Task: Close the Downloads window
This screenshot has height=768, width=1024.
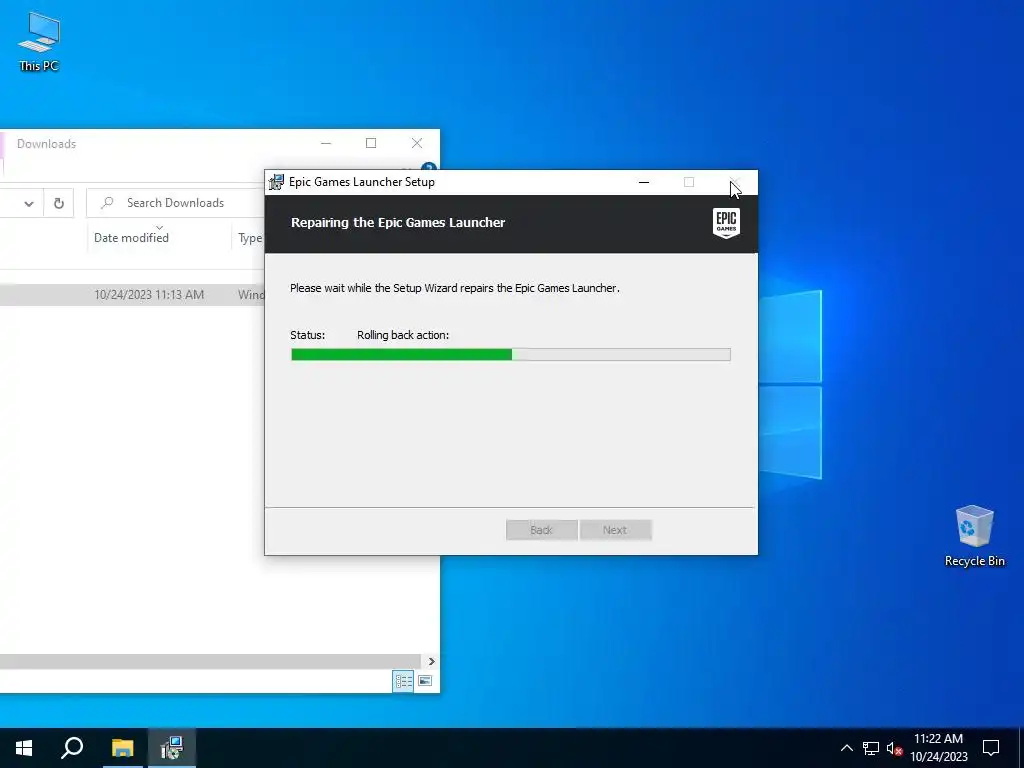Action: [x=417, y=143]
